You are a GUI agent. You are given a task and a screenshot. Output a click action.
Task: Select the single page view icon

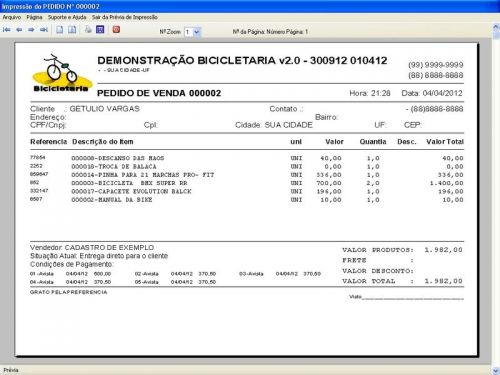60,30
